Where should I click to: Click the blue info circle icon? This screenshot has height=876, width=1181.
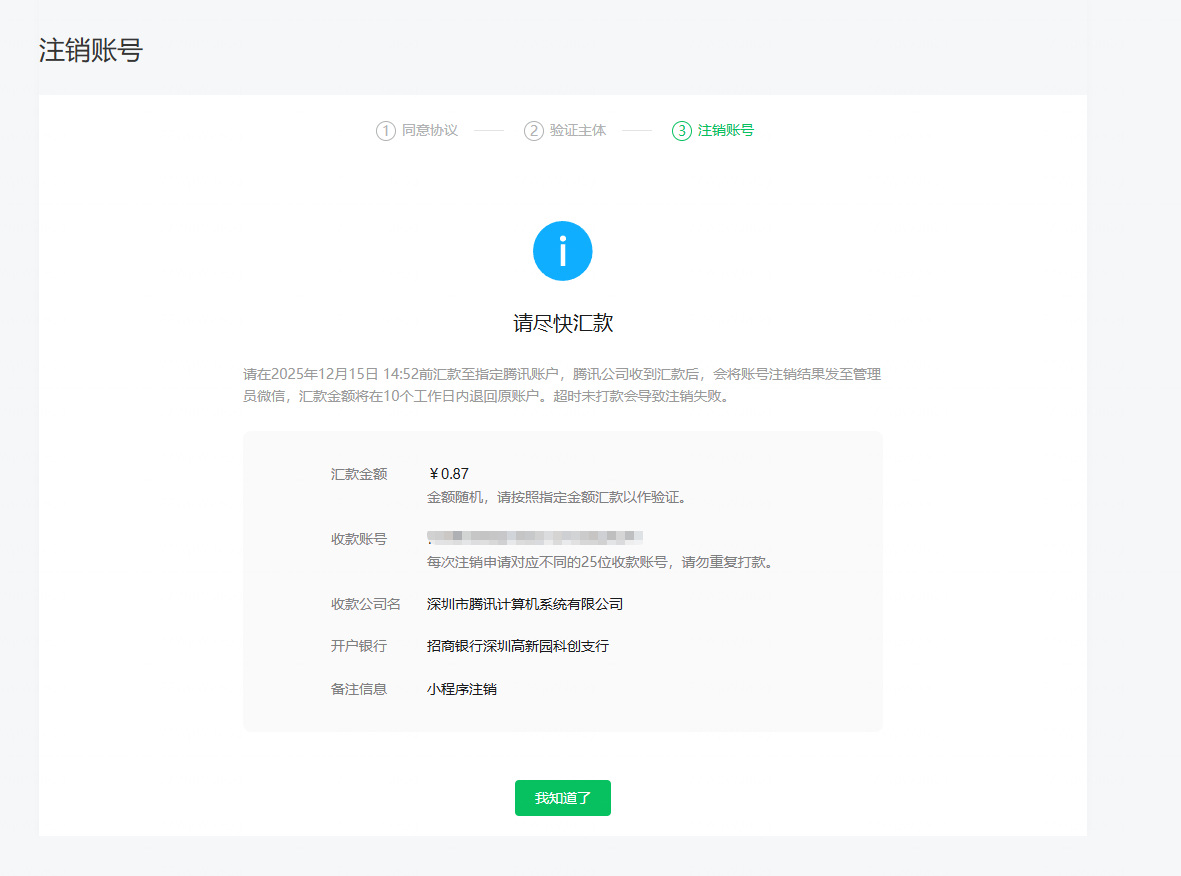(x=563, y=251)
